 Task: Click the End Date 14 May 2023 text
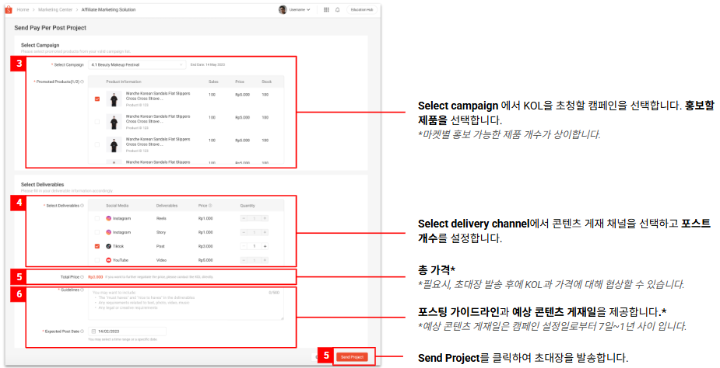coord(208,65)
